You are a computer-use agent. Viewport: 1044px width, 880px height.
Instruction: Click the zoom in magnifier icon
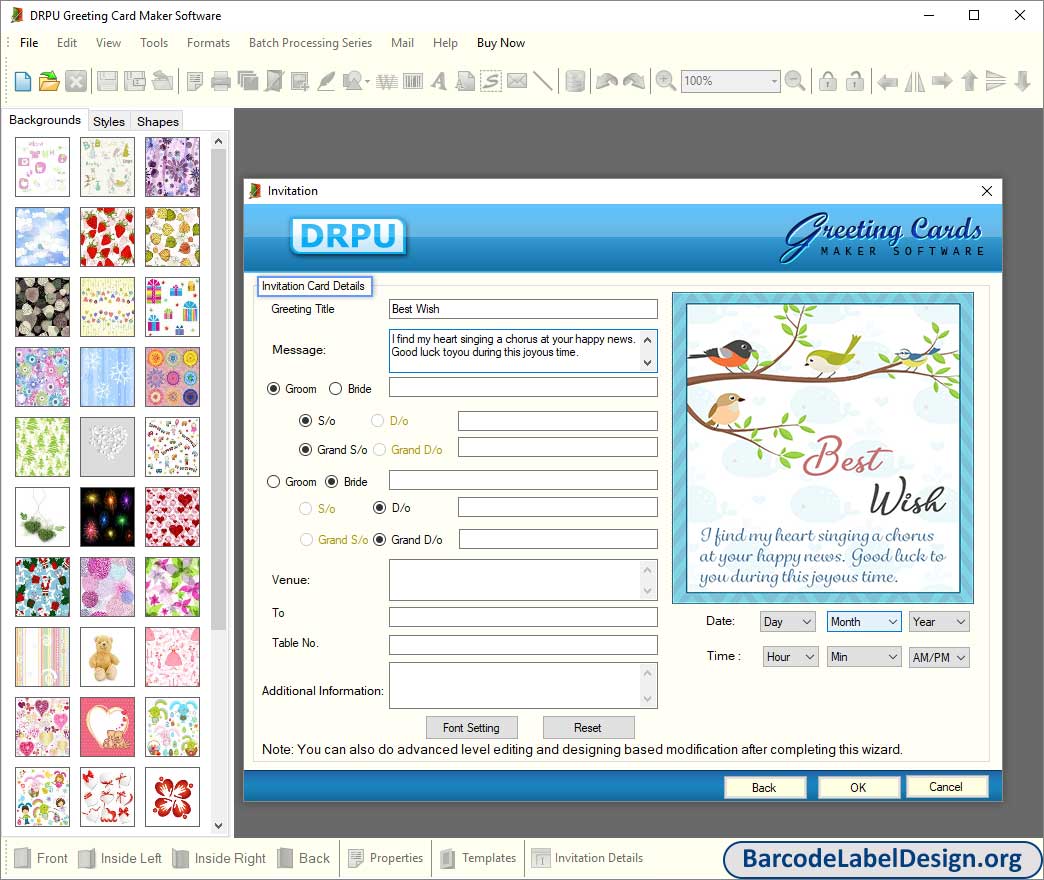665,81
